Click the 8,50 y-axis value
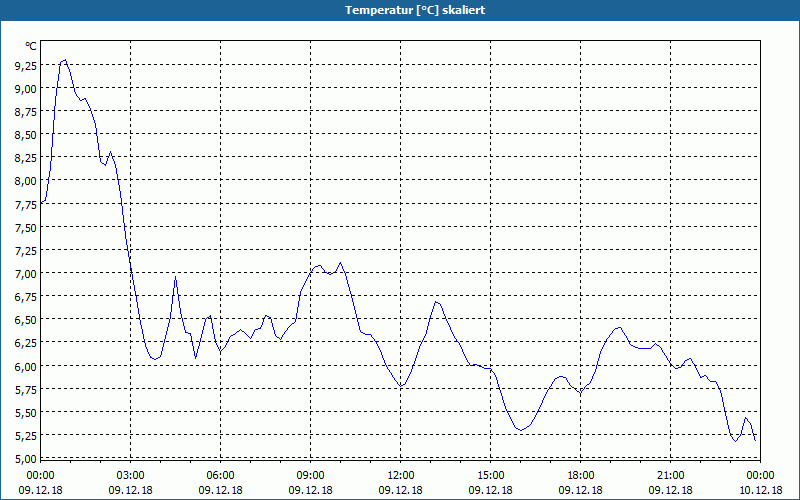The height and width of the screenshot is (500, 800). point(26,135)
